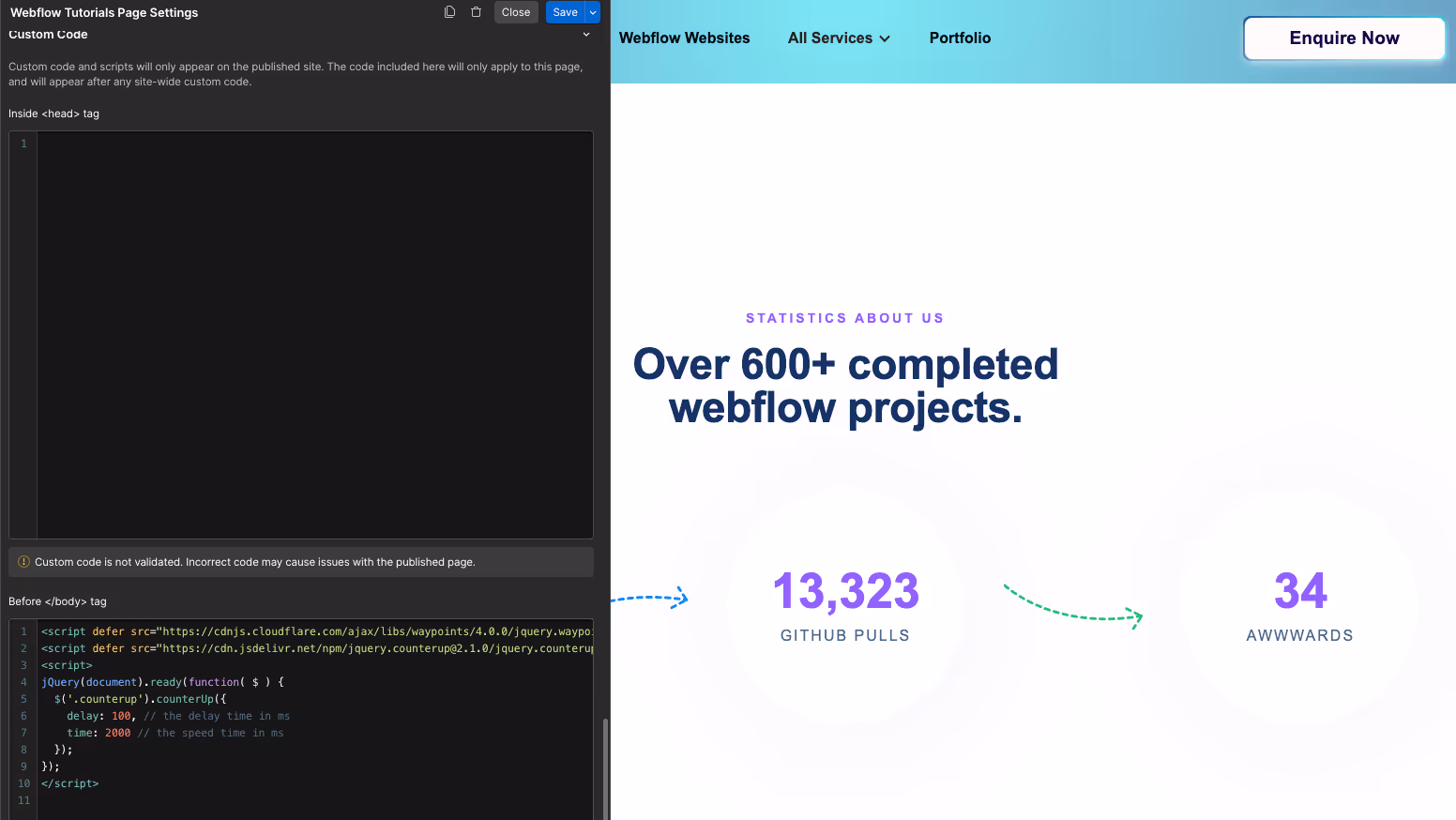Open the Portfolio nav link

tap(960, 38)
